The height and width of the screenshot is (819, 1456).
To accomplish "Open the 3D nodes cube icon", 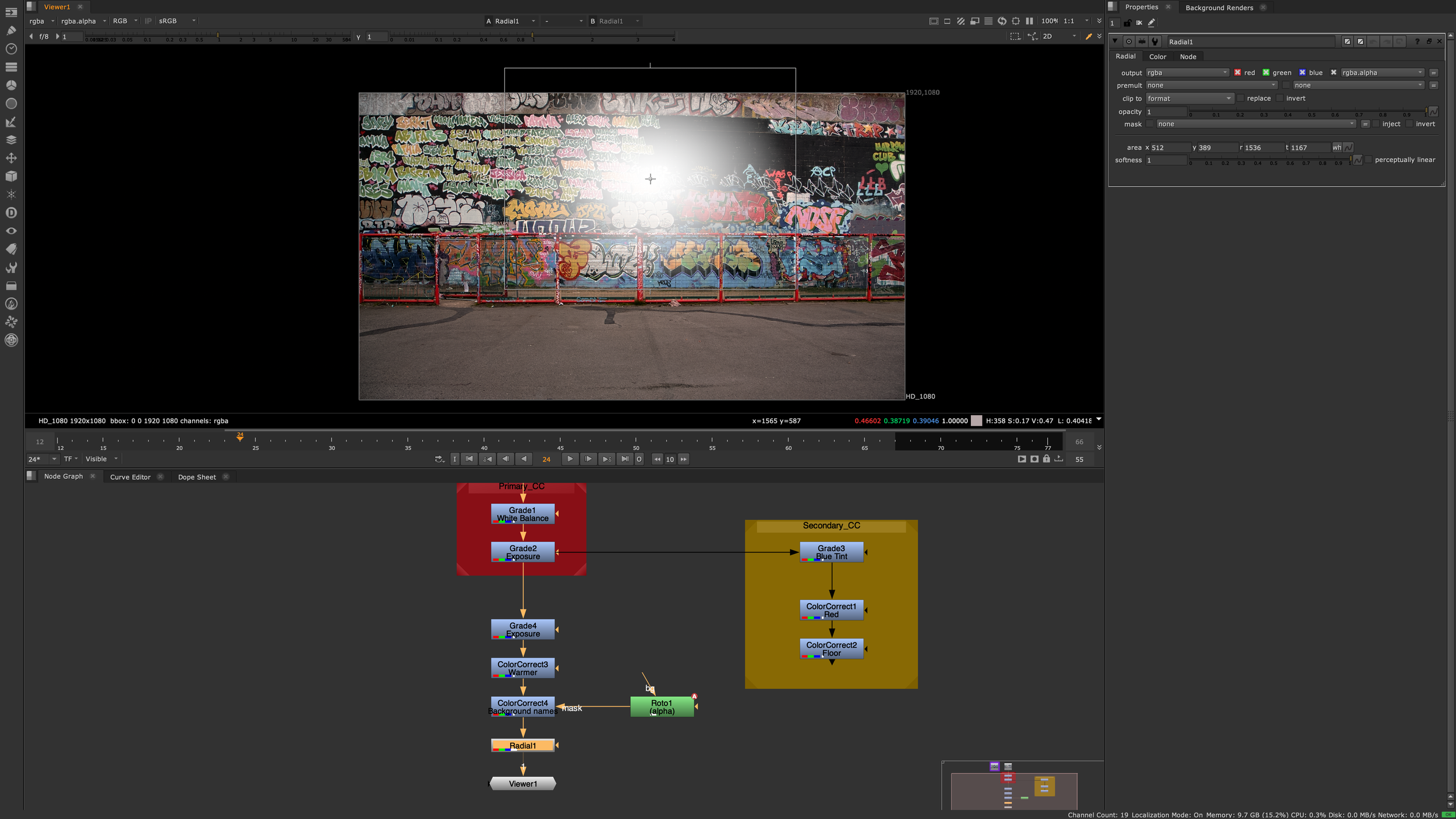I will click(x=11, y=176).
